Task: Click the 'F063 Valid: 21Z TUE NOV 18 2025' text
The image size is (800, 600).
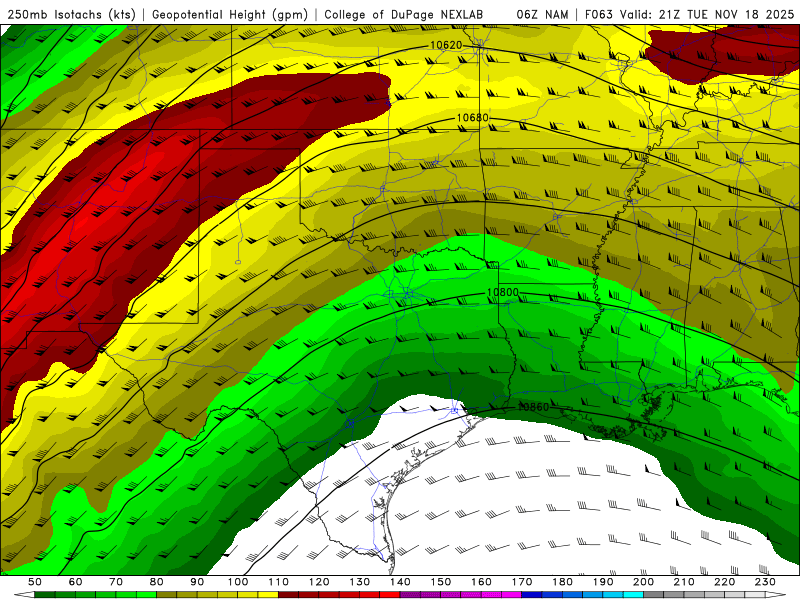Action: click(689, 15)
